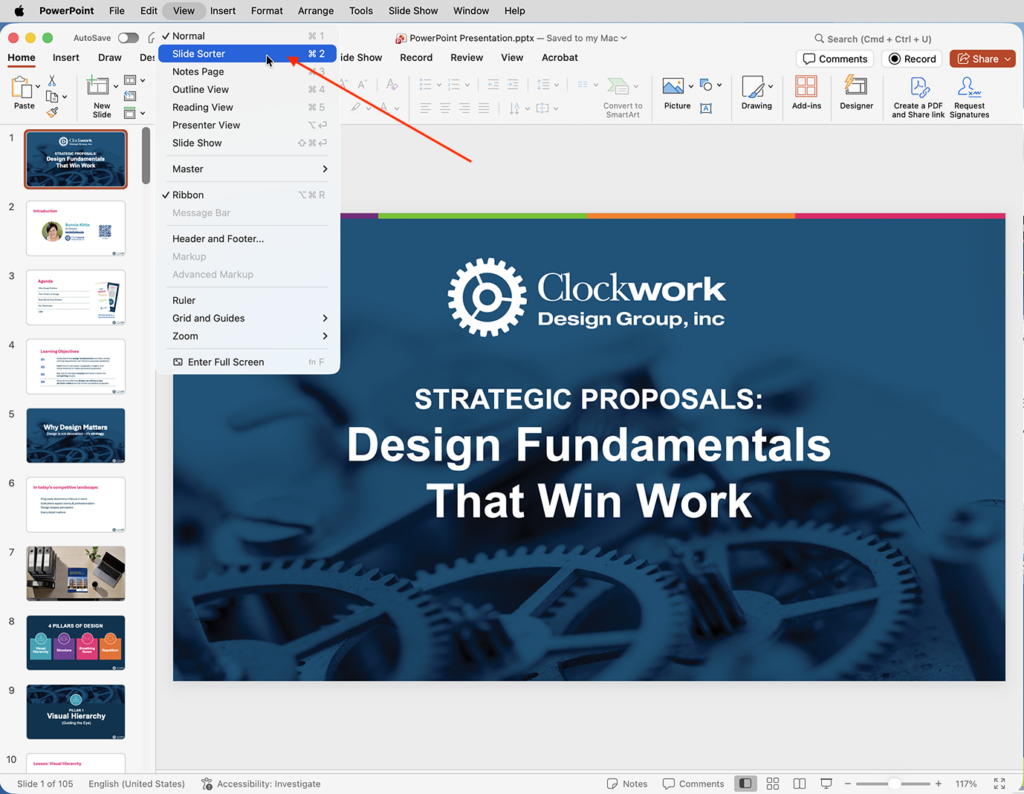Switch to Slide Sorter view in status bar

coord(773,783)
